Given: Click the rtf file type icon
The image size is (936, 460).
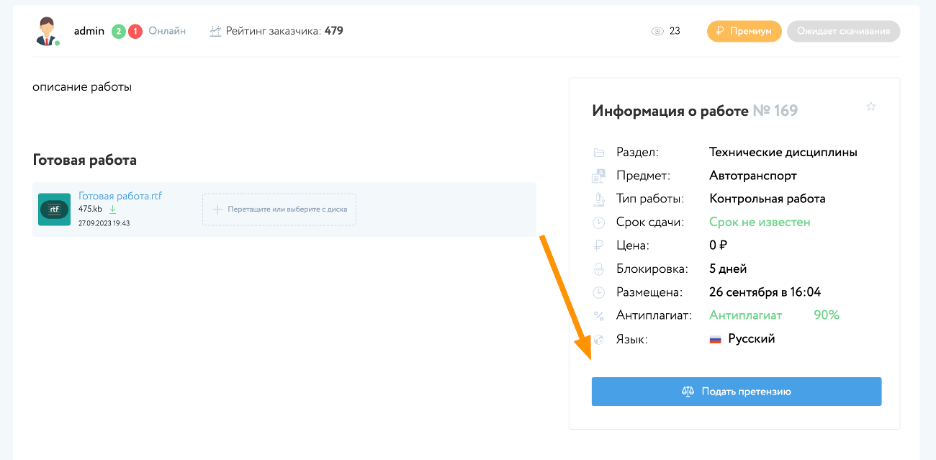Looking at the screenshot, I should (54, 209).
